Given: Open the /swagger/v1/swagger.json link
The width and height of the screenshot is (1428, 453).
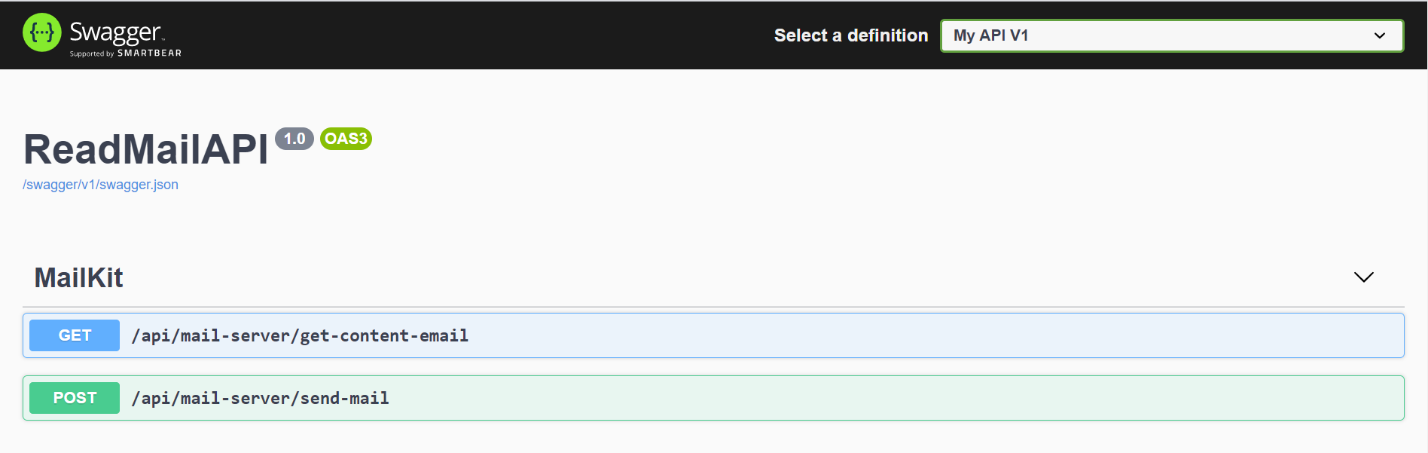Looking at the screenshot, I should coord(101,185).
